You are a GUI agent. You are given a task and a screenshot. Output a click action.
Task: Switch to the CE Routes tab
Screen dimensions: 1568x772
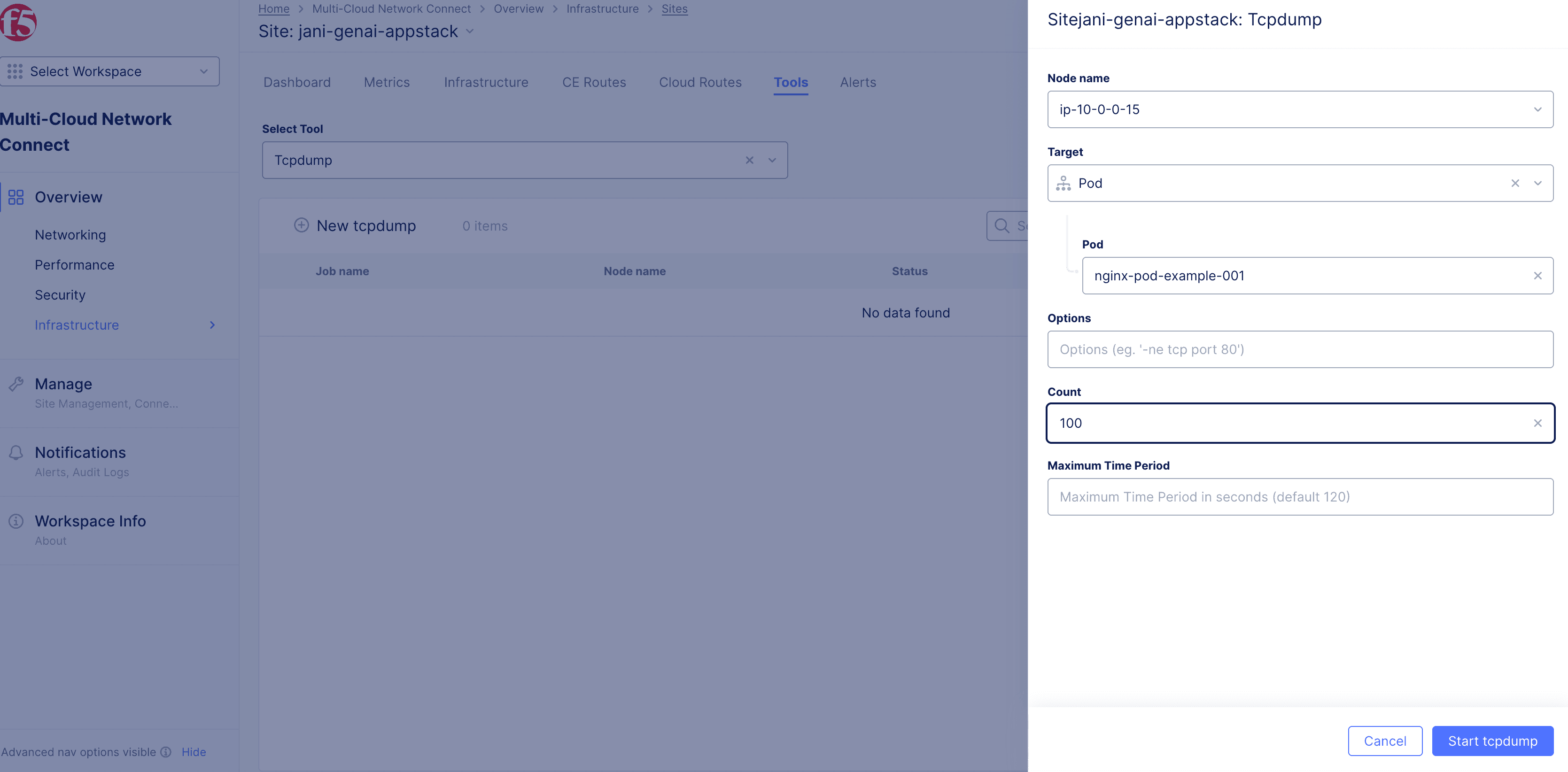(594, 82)
